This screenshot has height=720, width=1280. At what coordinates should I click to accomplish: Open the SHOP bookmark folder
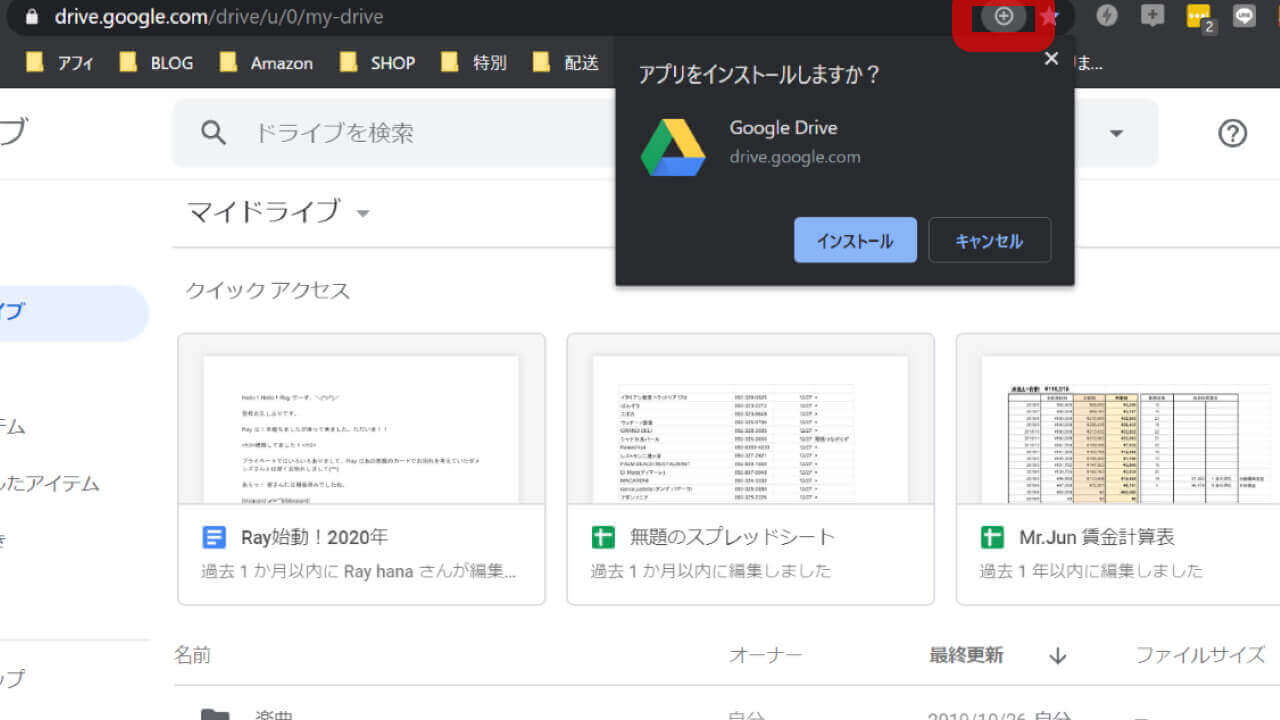[379, 63]
